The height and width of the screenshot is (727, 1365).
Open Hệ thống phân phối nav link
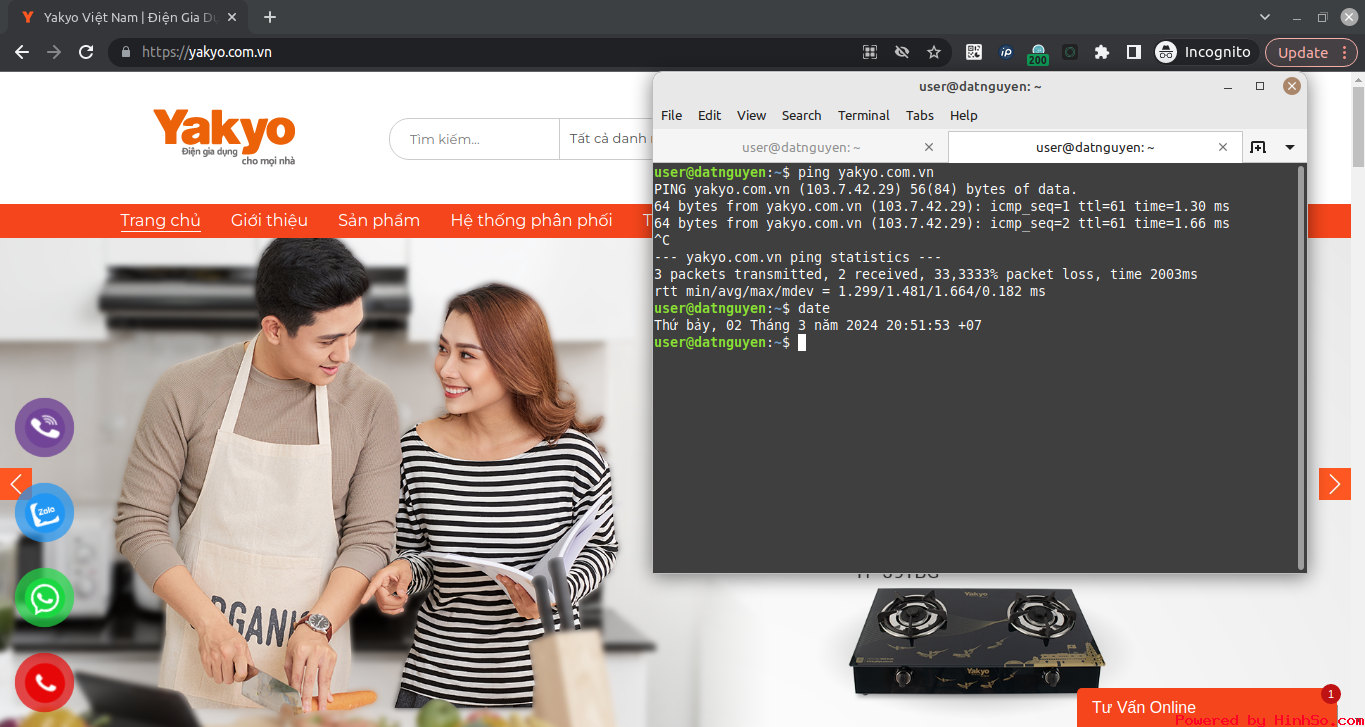pos(531,220)
